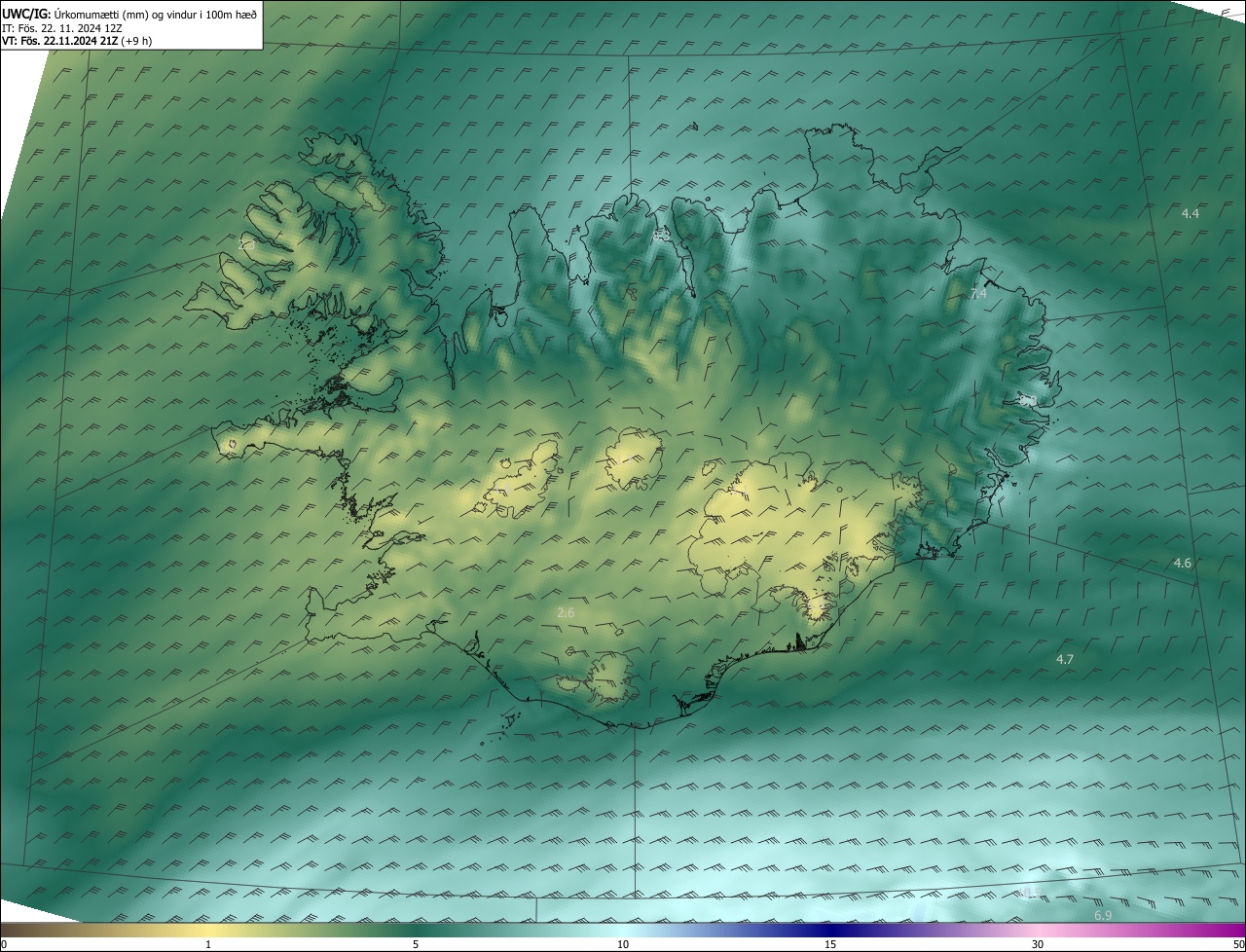Click the map value "7.4"
The height and width of the screenshot is (952, 1246).
pos(978,293)
